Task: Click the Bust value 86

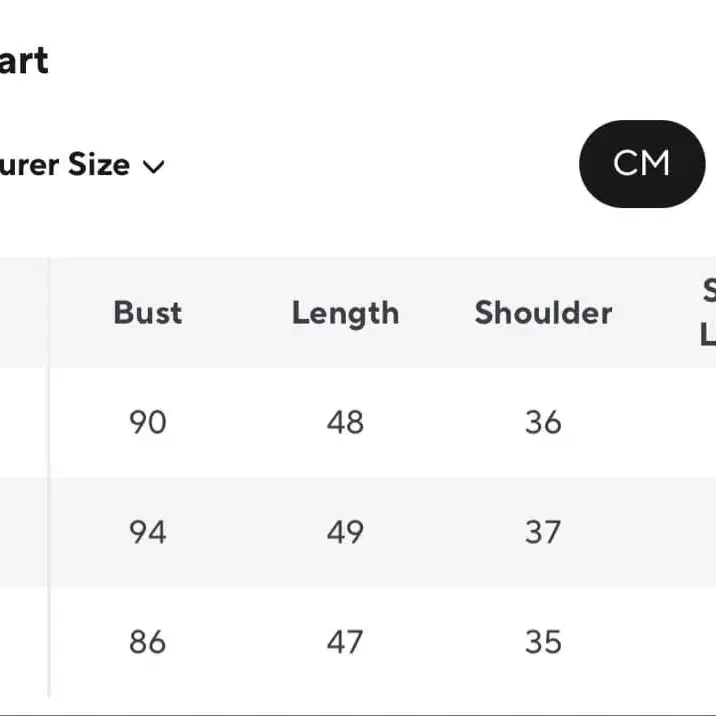Action: click(148, 641)
